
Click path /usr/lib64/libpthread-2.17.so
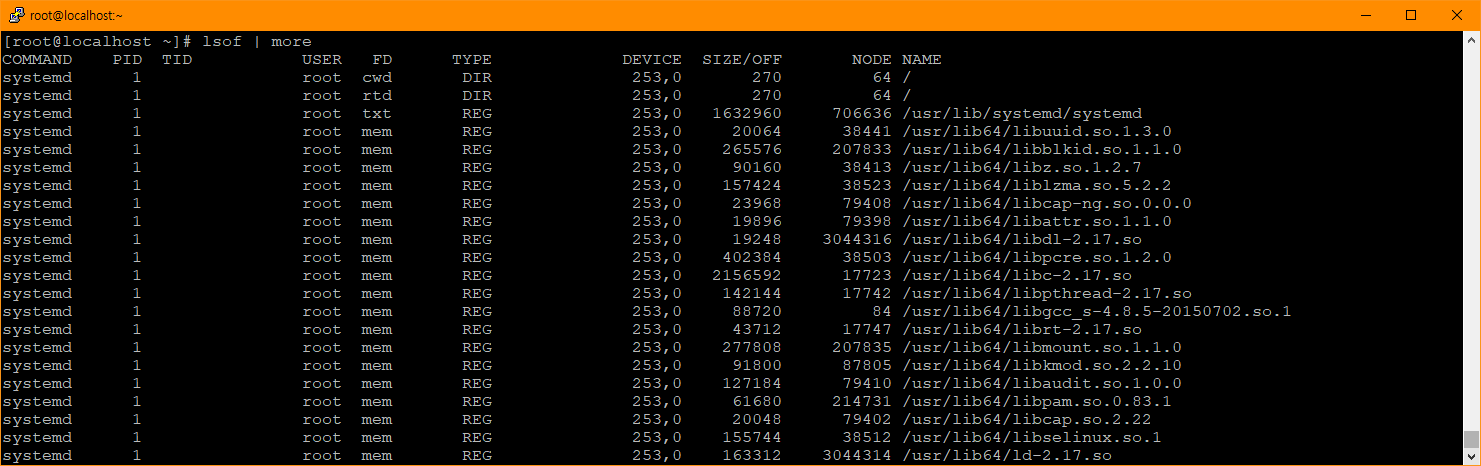(1047, 293)
